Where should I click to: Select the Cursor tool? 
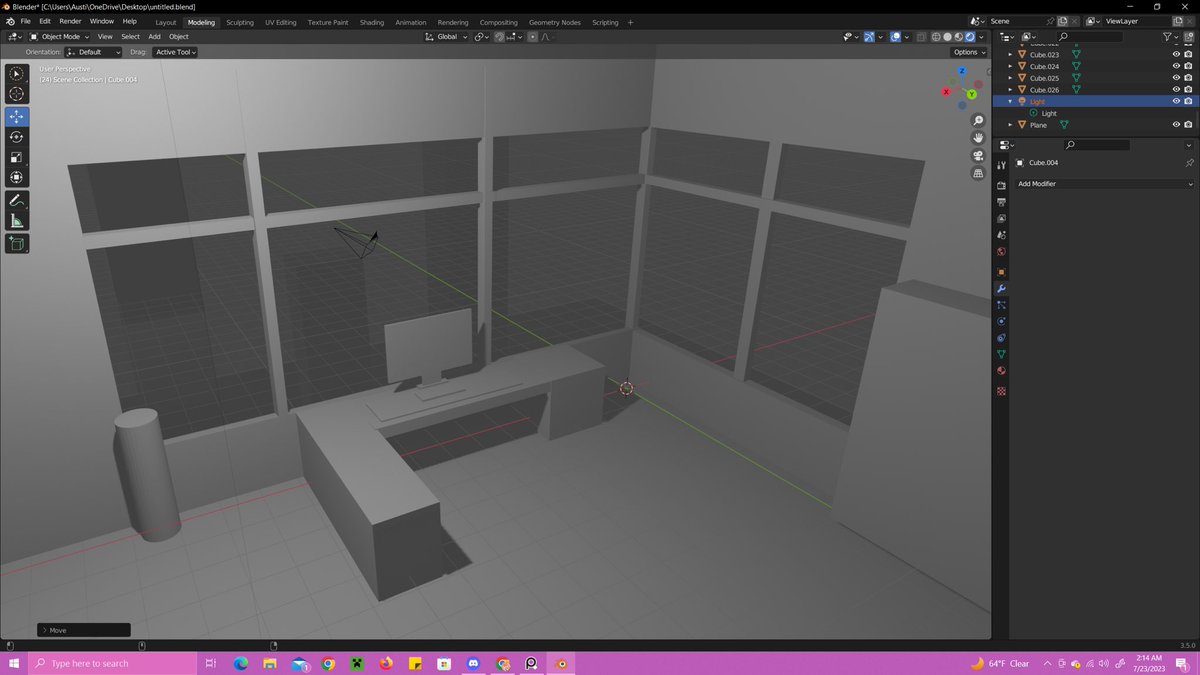17,94
